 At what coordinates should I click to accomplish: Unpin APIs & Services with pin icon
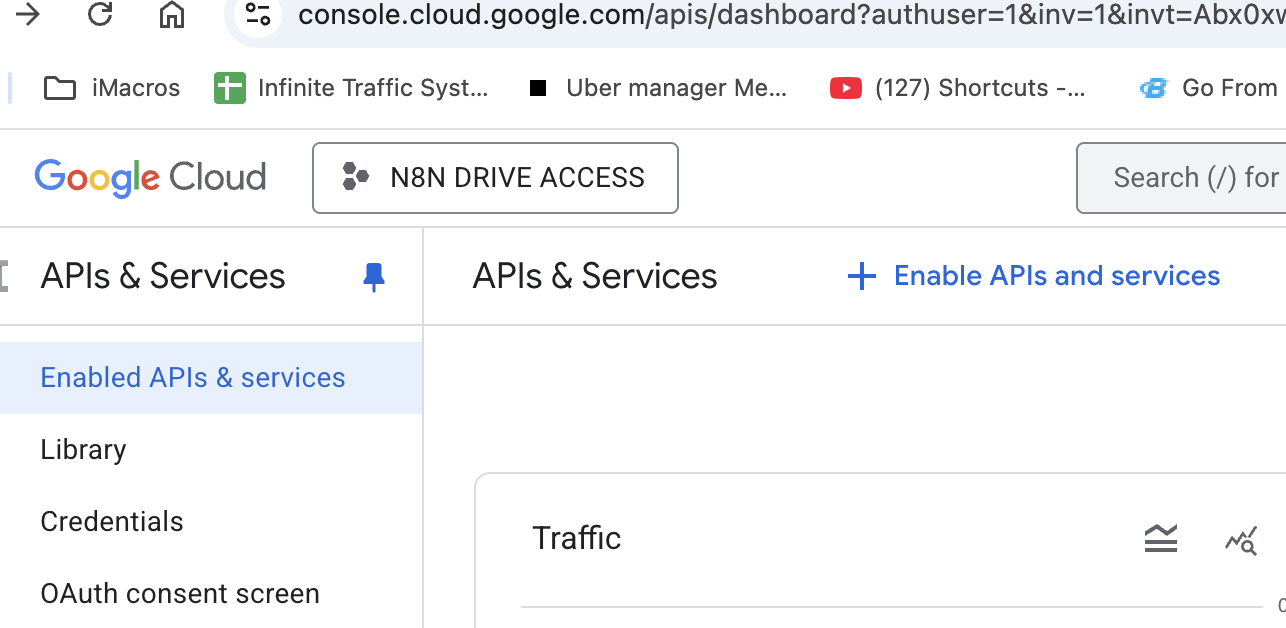click(x=374, y=277)
